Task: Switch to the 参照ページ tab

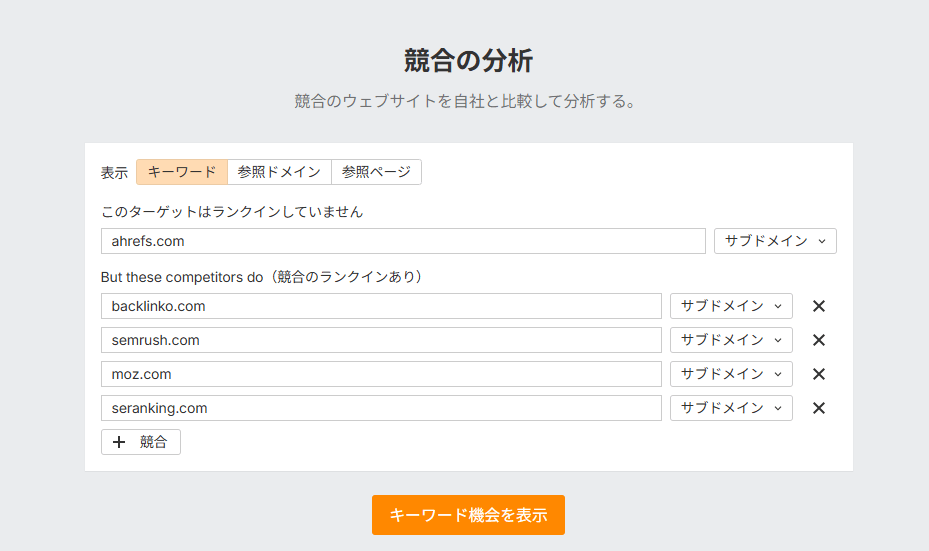Action: pyautogui.click(x=376, y=172)
